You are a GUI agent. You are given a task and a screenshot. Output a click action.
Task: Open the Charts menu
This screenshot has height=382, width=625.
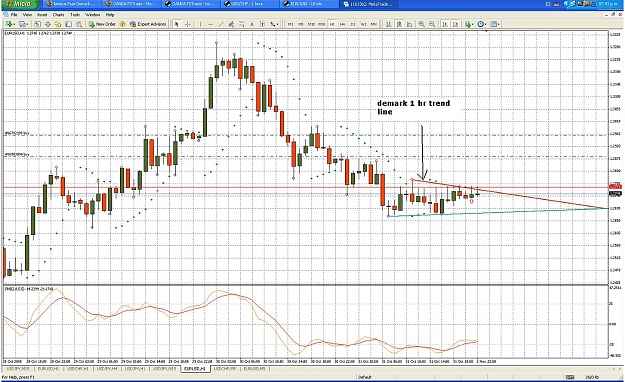coord(58,15)
